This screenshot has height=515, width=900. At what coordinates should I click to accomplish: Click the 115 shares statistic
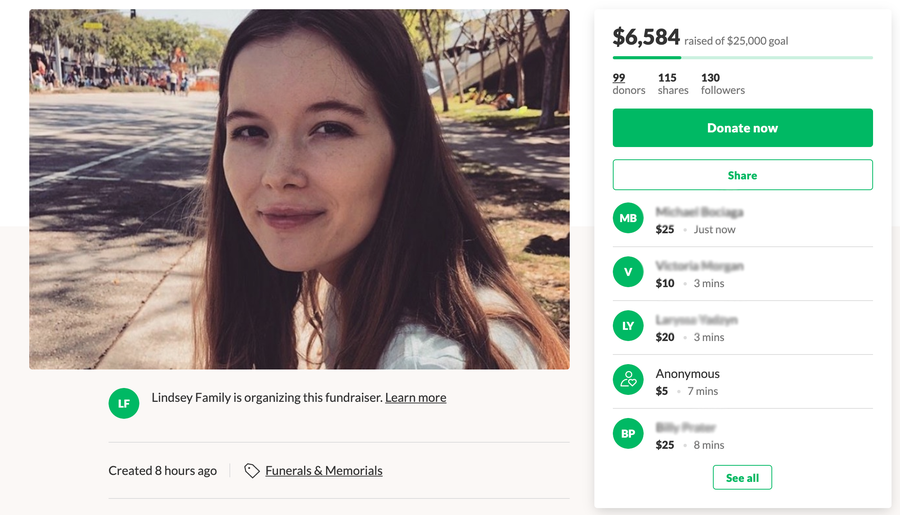672,84
